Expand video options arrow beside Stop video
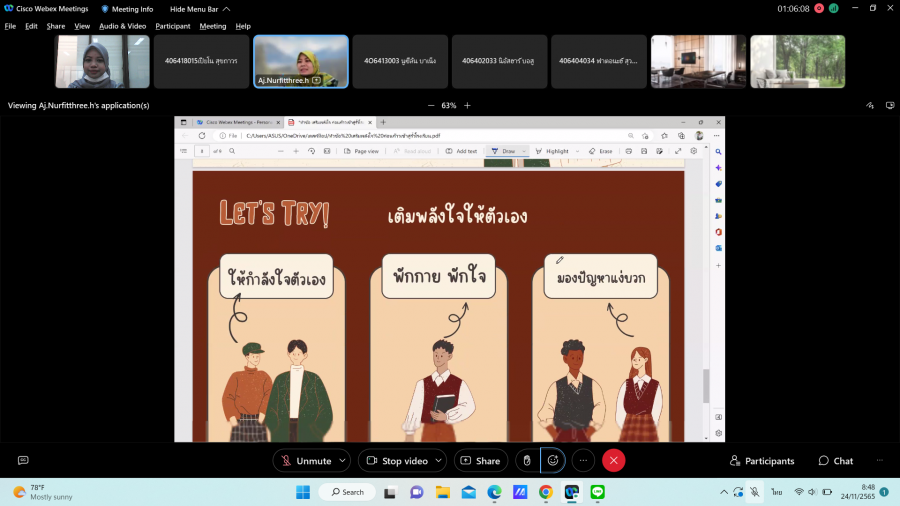 (x=439, y=460)
